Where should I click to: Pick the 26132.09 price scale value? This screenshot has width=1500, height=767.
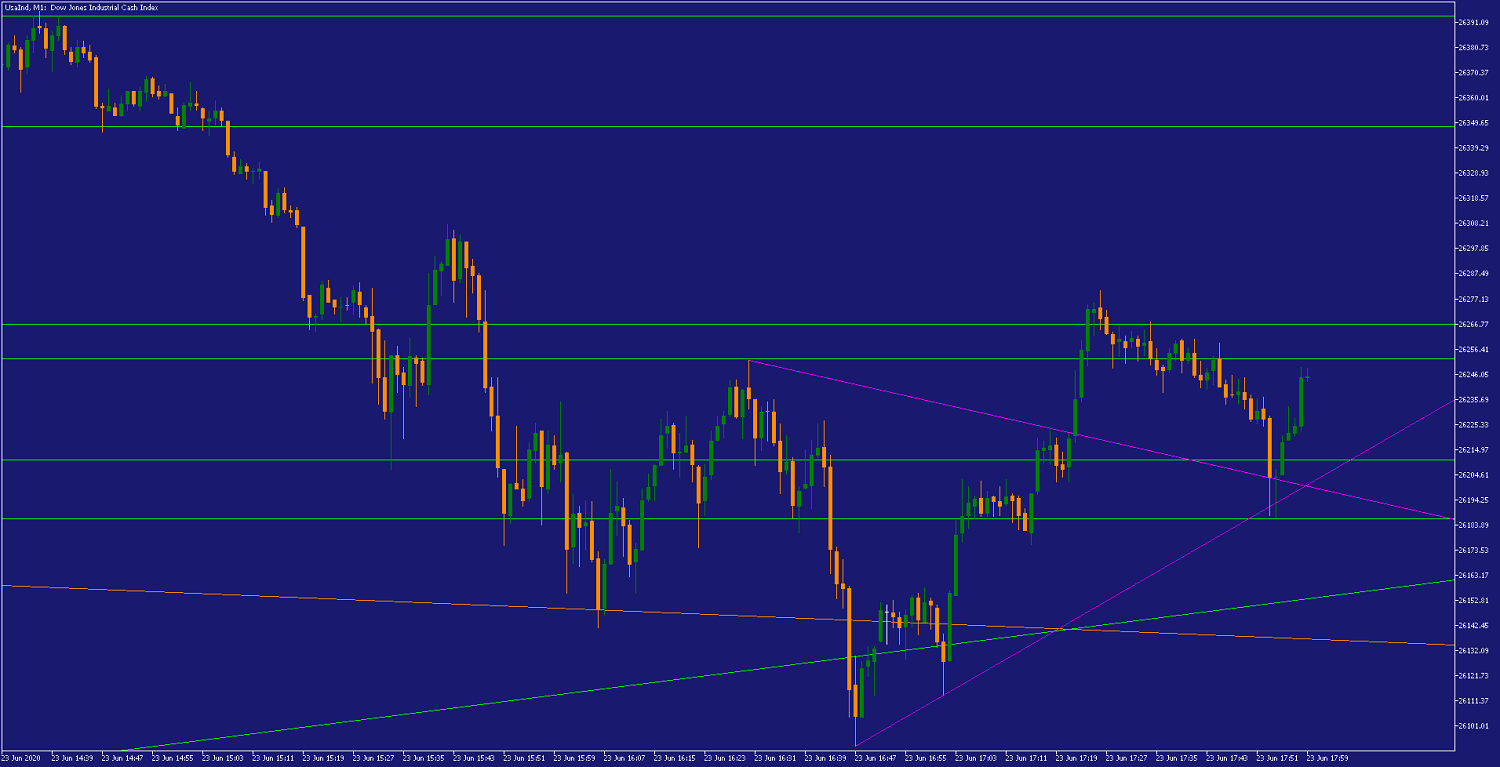click(x=1473, y=650)
